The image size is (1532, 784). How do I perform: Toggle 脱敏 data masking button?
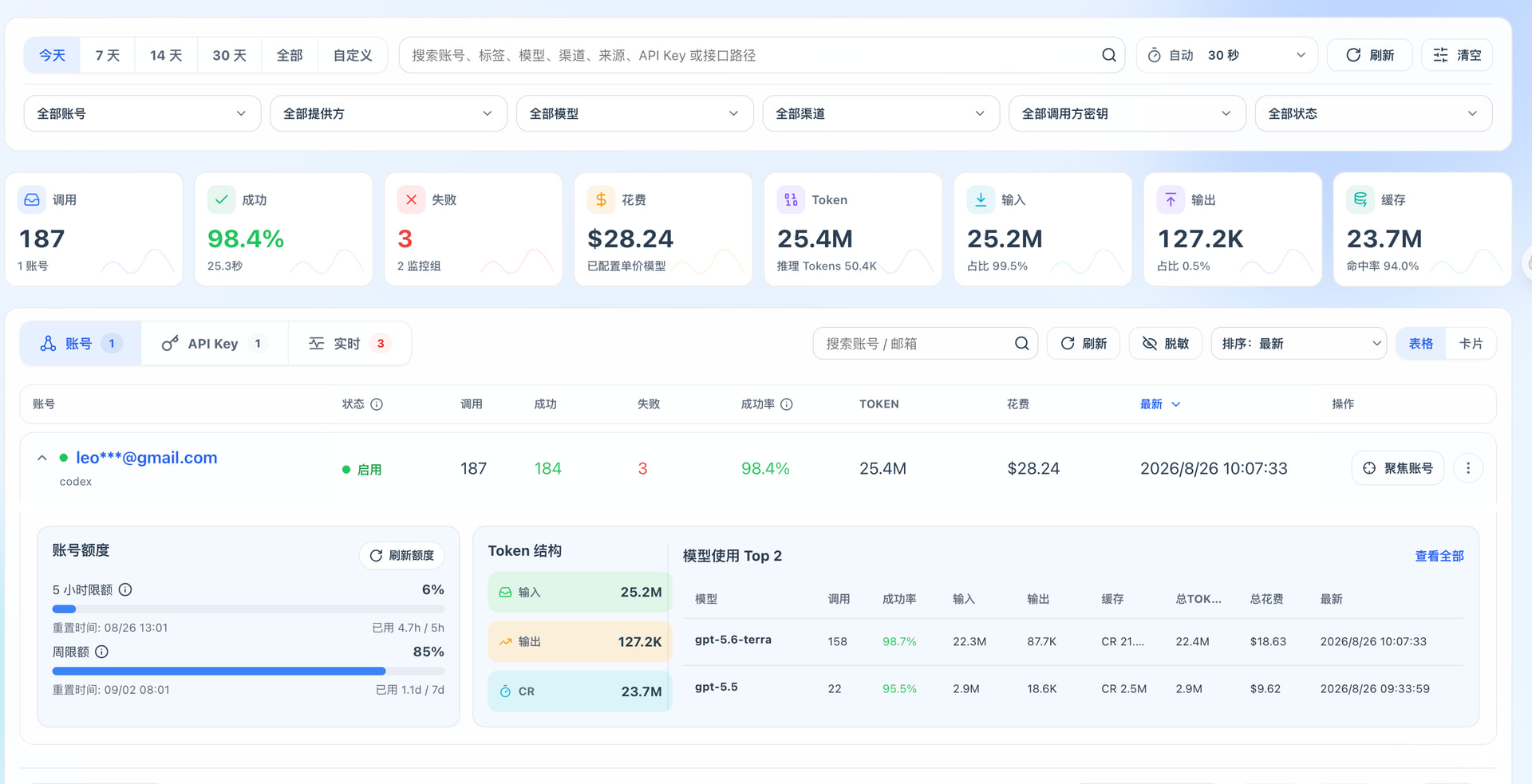[x=1165, y=343]
